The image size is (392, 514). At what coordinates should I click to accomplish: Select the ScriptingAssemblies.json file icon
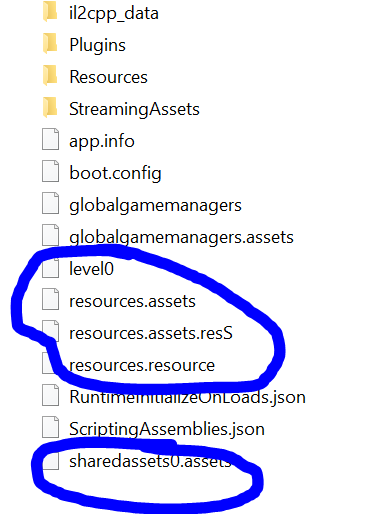point(50,428)
